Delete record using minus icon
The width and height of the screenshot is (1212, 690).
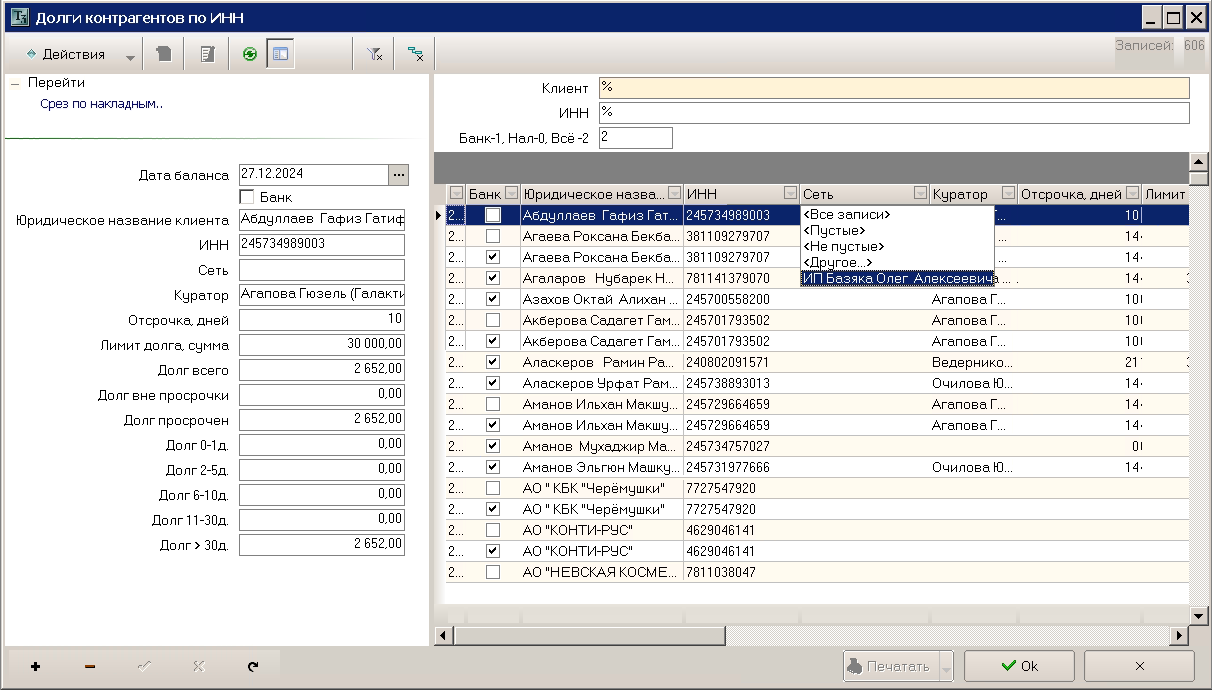[90, 666]
